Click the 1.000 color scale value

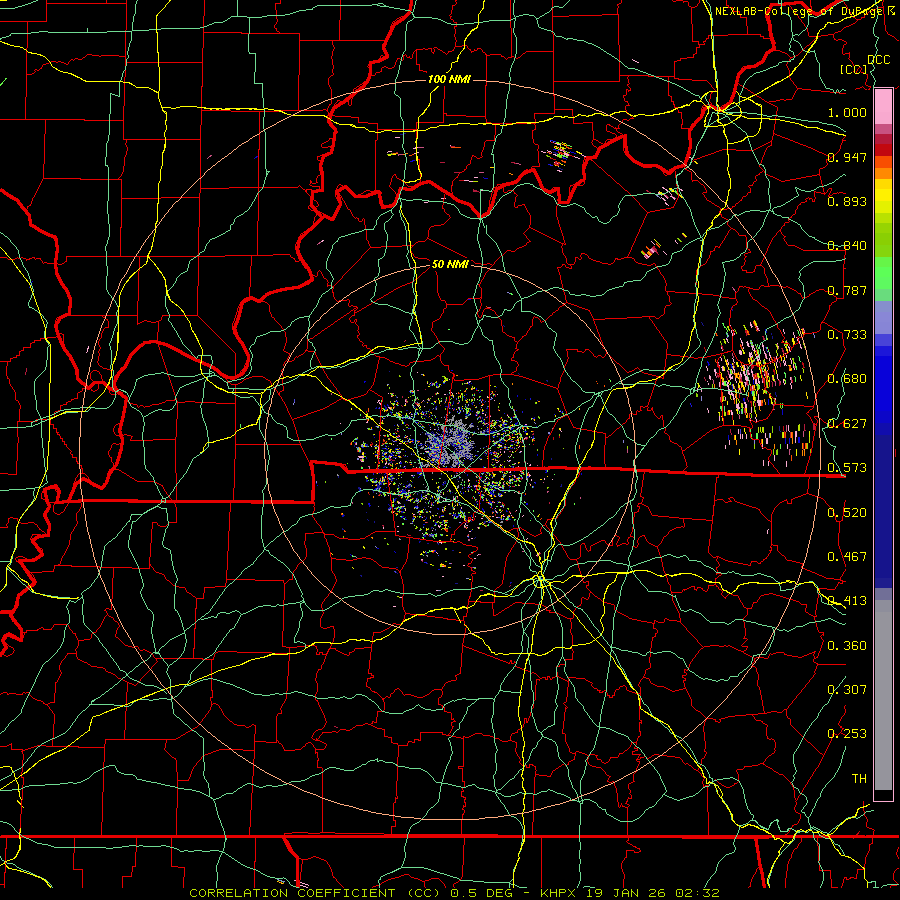click(x=847, y=112)
